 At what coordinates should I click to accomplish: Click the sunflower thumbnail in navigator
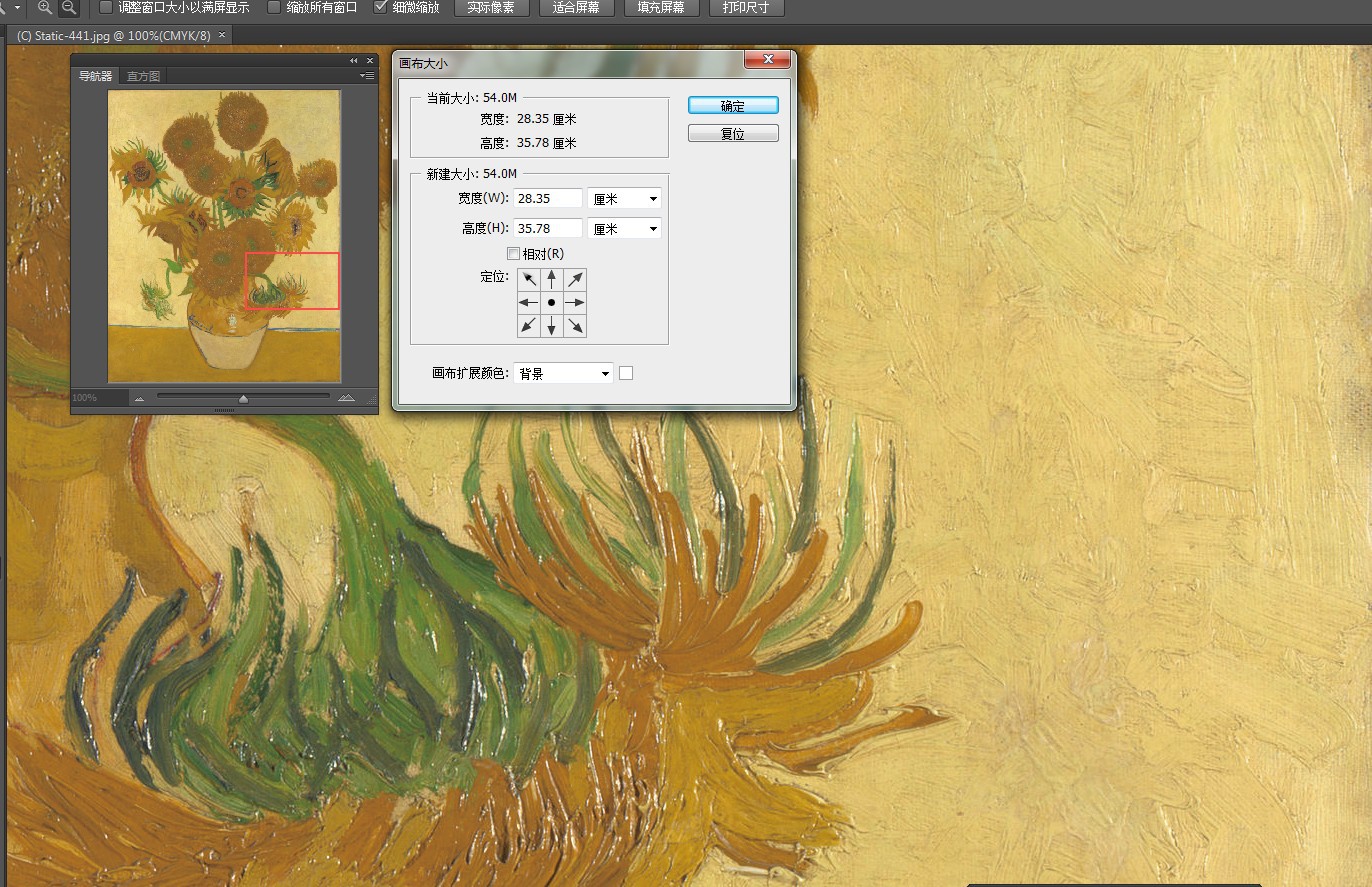point(224,236)
